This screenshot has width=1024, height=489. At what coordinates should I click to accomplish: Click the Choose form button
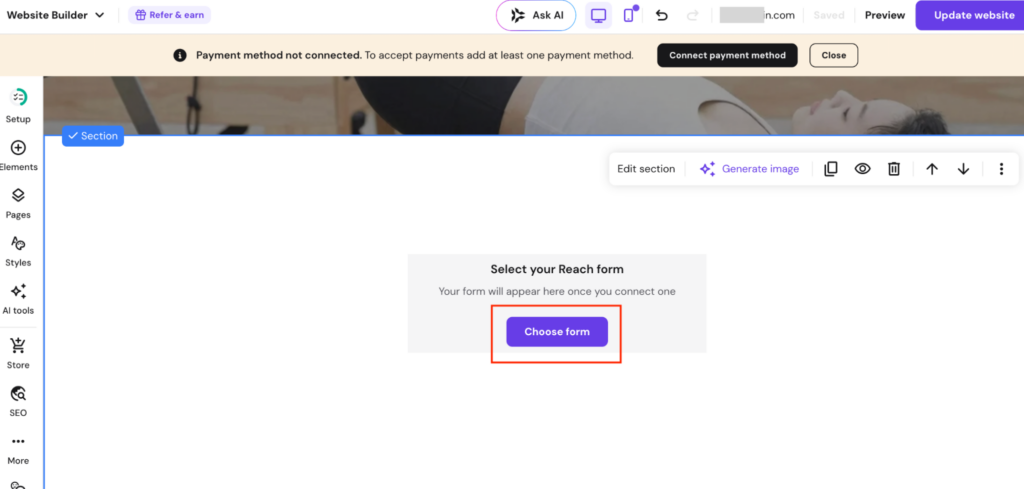[x=557, y=332]
